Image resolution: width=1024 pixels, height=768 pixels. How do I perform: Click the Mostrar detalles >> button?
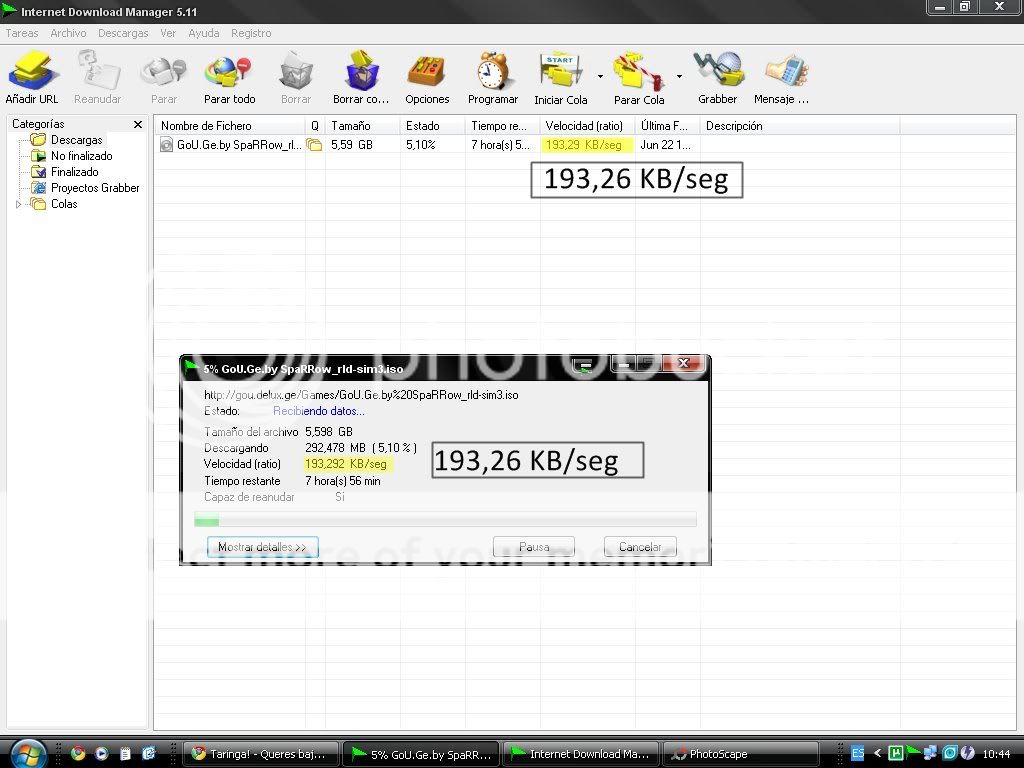click(263, 547)
